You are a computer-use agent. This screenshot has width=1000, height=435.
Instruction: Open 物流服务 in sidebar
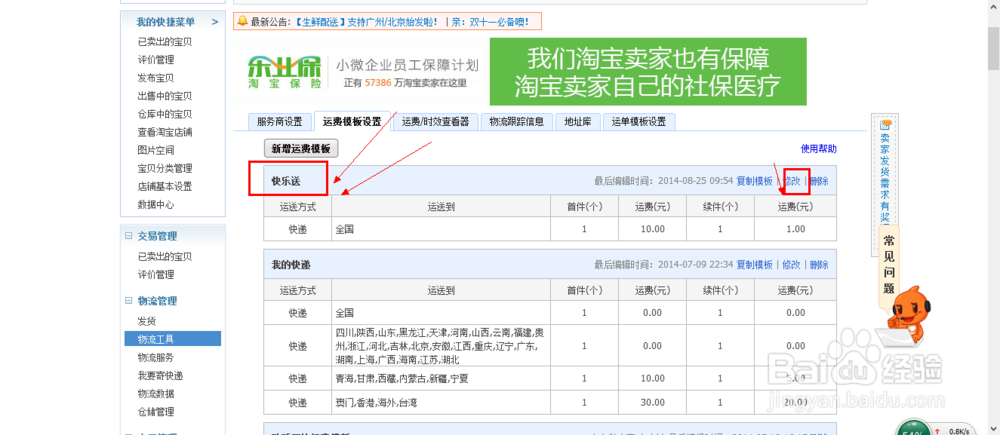pos(156,357)
